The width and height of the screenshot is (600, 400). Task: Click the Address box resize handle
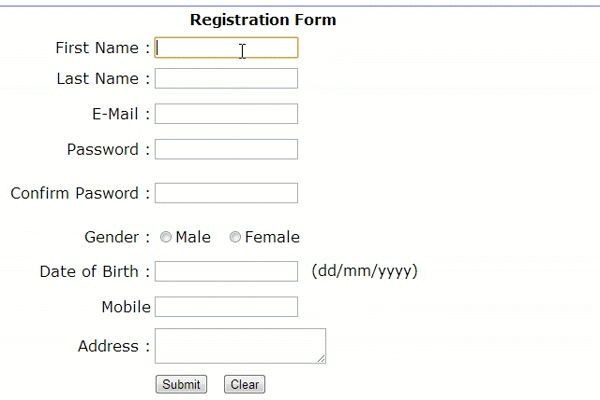click(321, 358)
